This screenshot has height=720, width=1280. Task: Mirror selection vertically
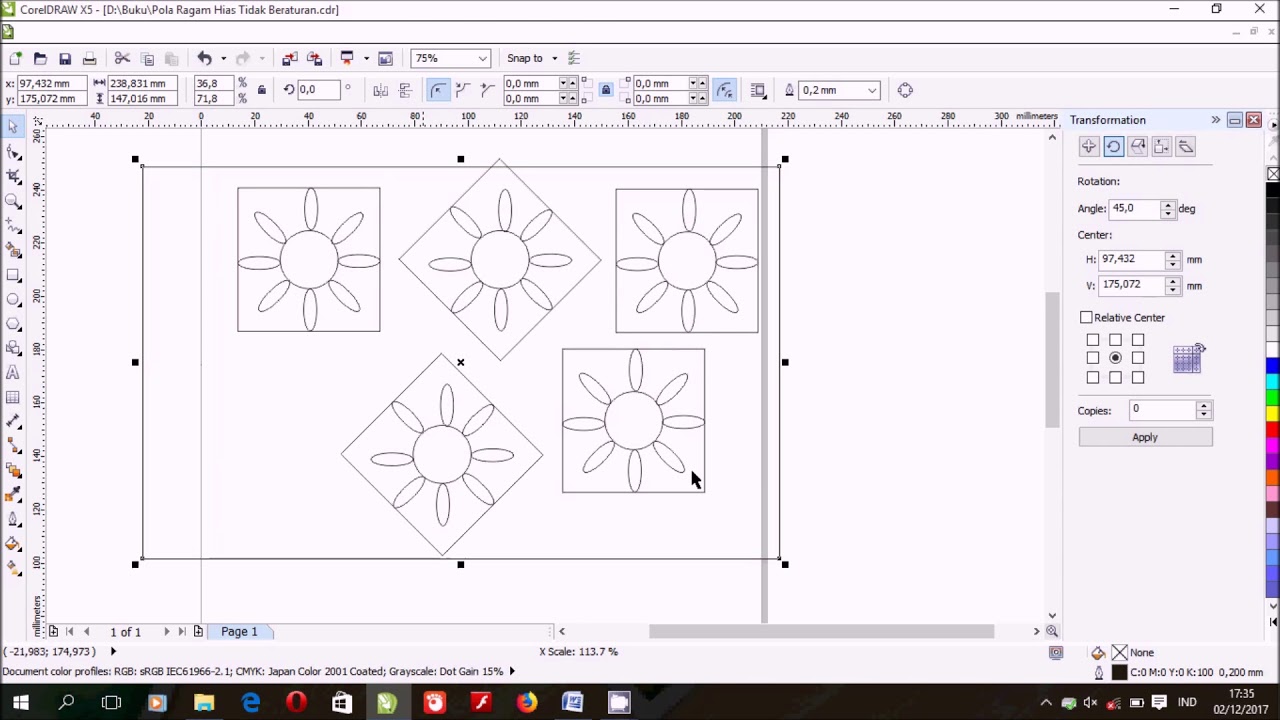pos(405,90)
